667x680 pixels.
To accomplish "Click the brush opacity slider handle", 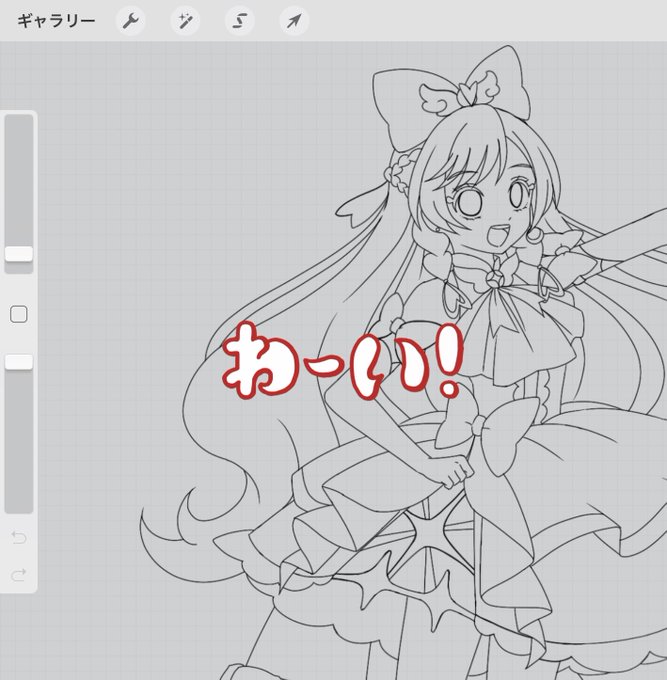I will click(19, 362).
